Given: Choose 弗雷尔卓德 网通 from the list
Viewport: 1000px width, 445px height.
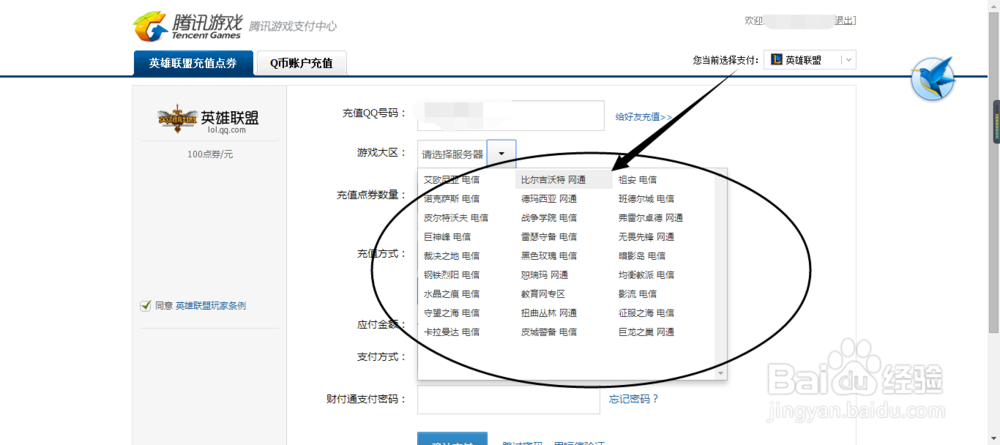Looking at the screenshot, I should click(x=651, y=218).
